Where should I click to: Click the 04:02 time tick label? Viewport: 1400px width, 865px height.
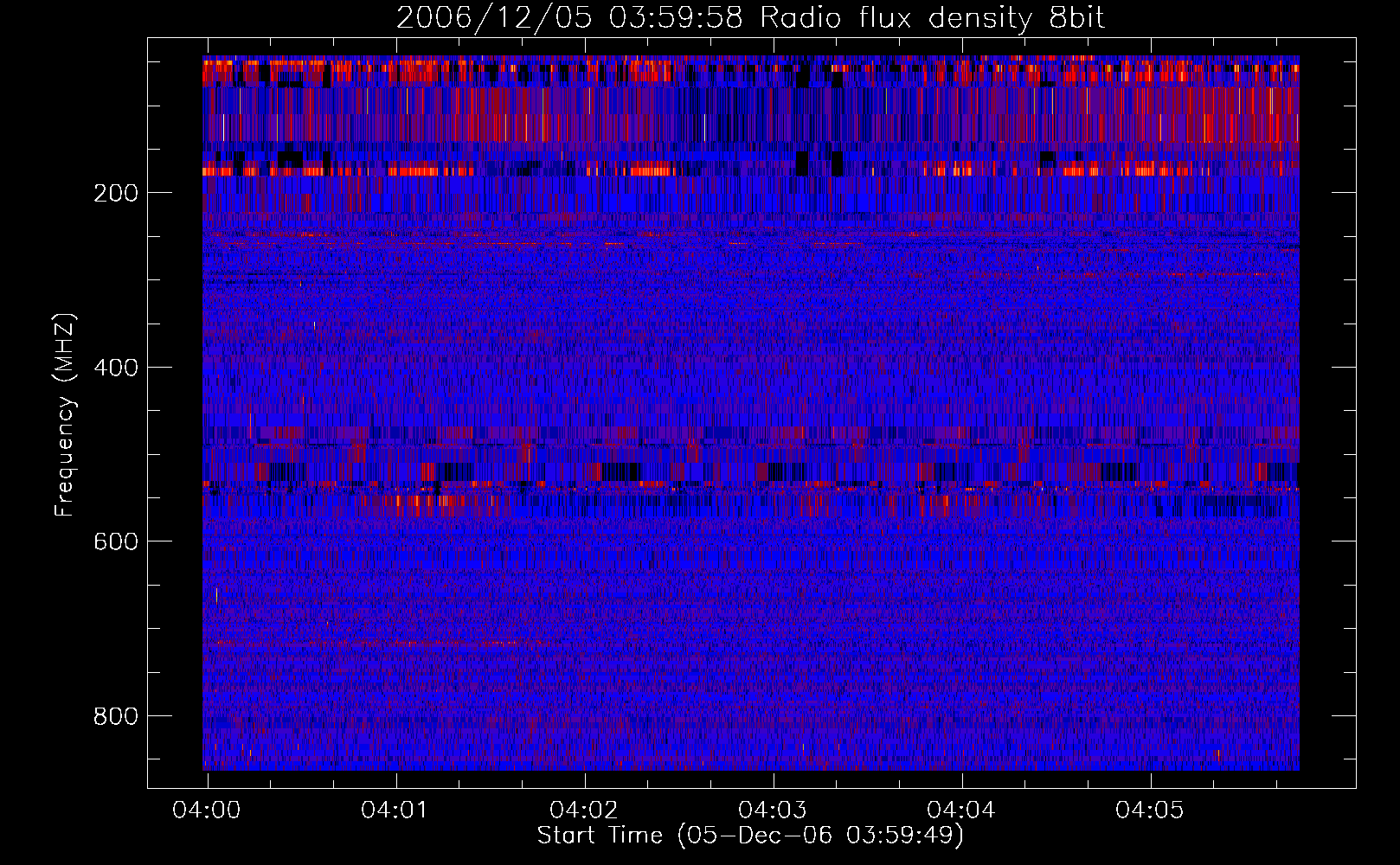(584, 811)
